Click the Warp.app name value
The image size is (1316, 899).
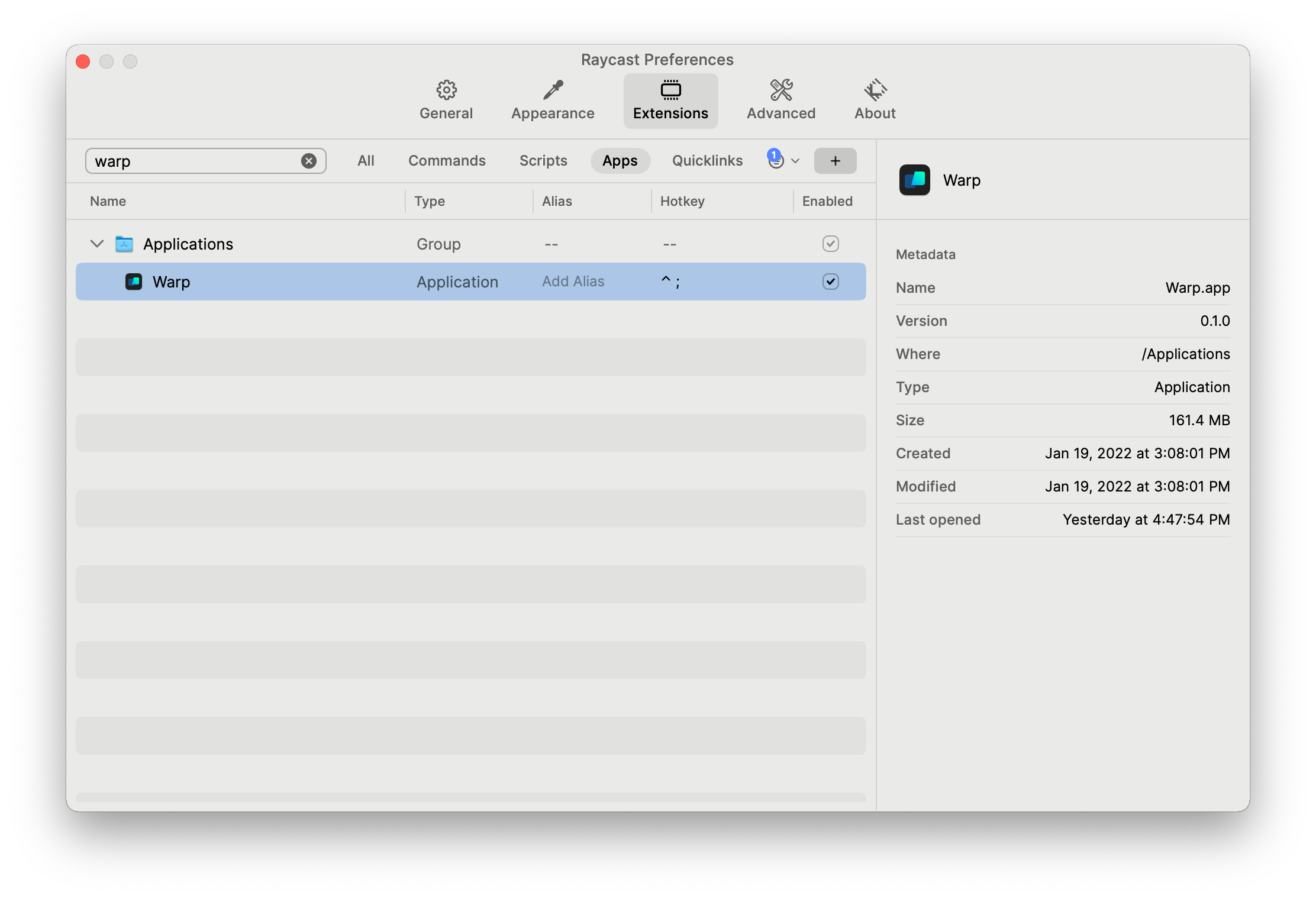click(x=1198, y=287)
